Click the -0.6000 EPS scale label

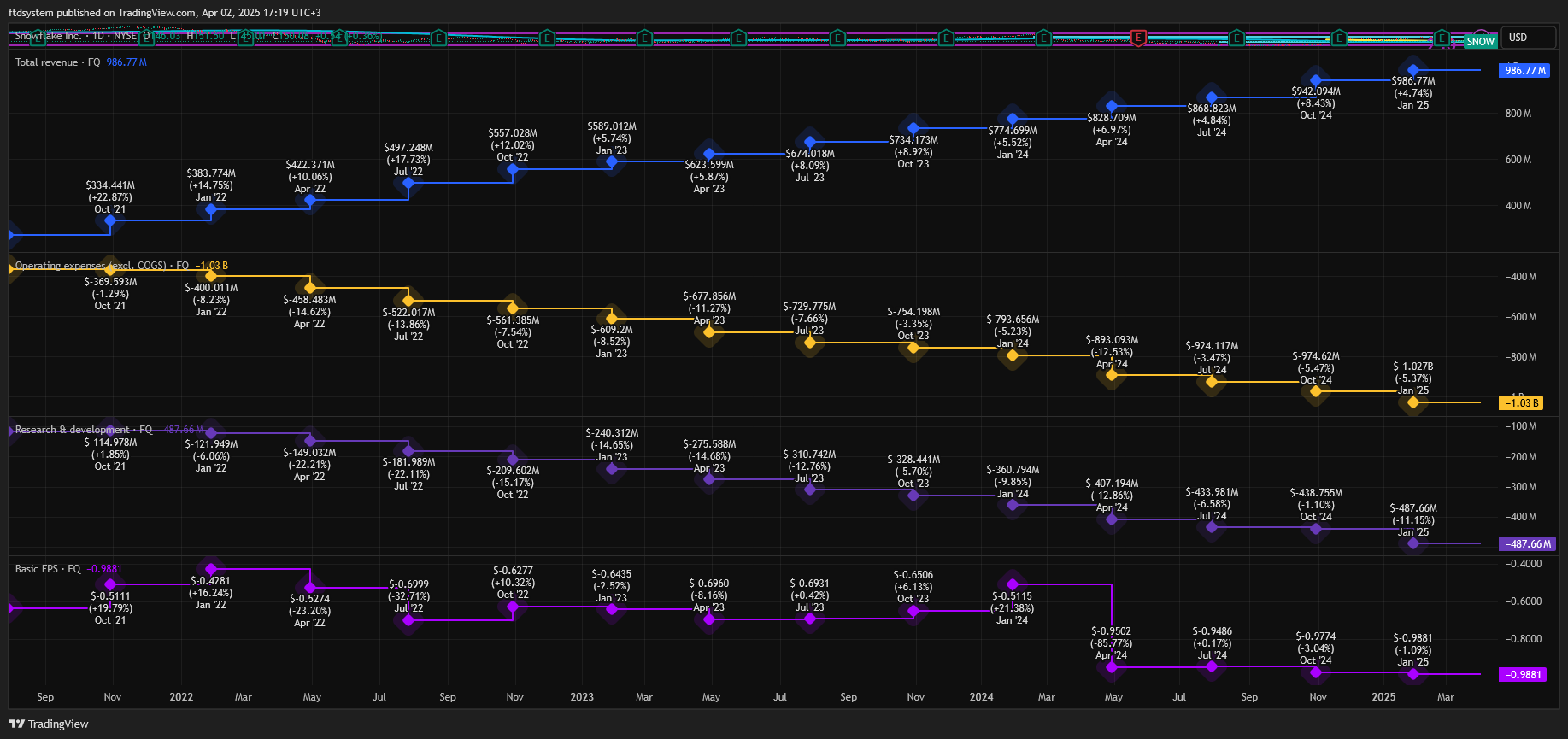tap(1524, 601)
